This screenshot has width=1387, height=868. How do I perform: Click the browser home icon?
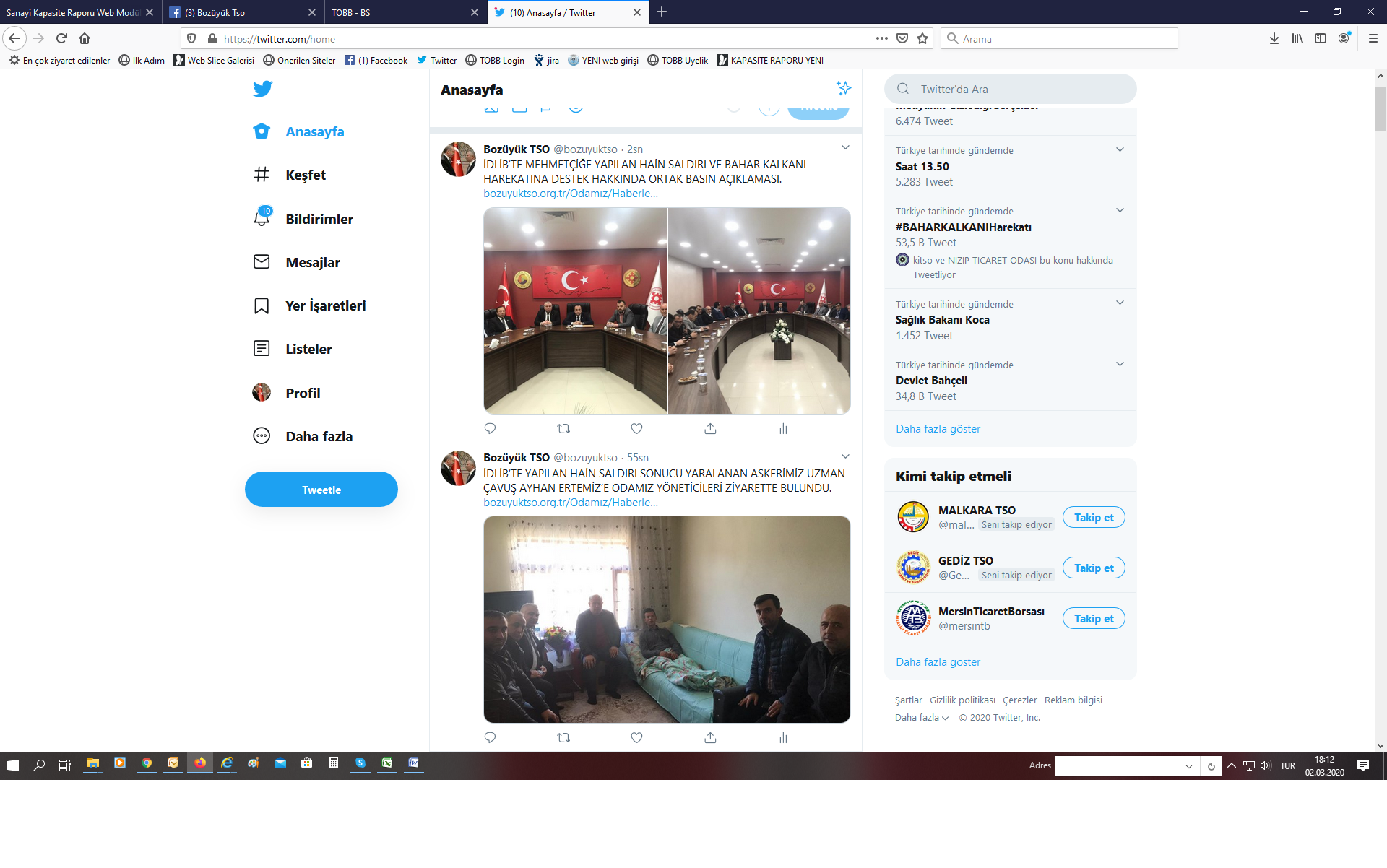click(85, 38)
